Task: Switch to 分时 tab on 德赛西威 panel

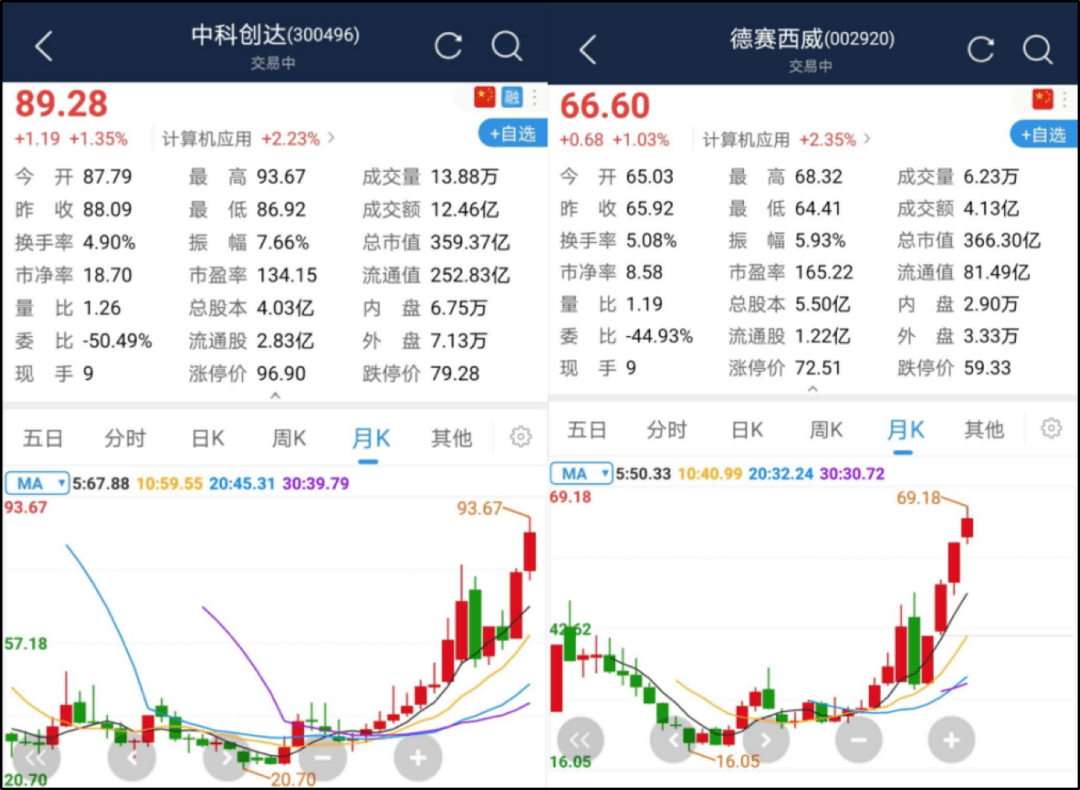Action: [x=667, y=430]
